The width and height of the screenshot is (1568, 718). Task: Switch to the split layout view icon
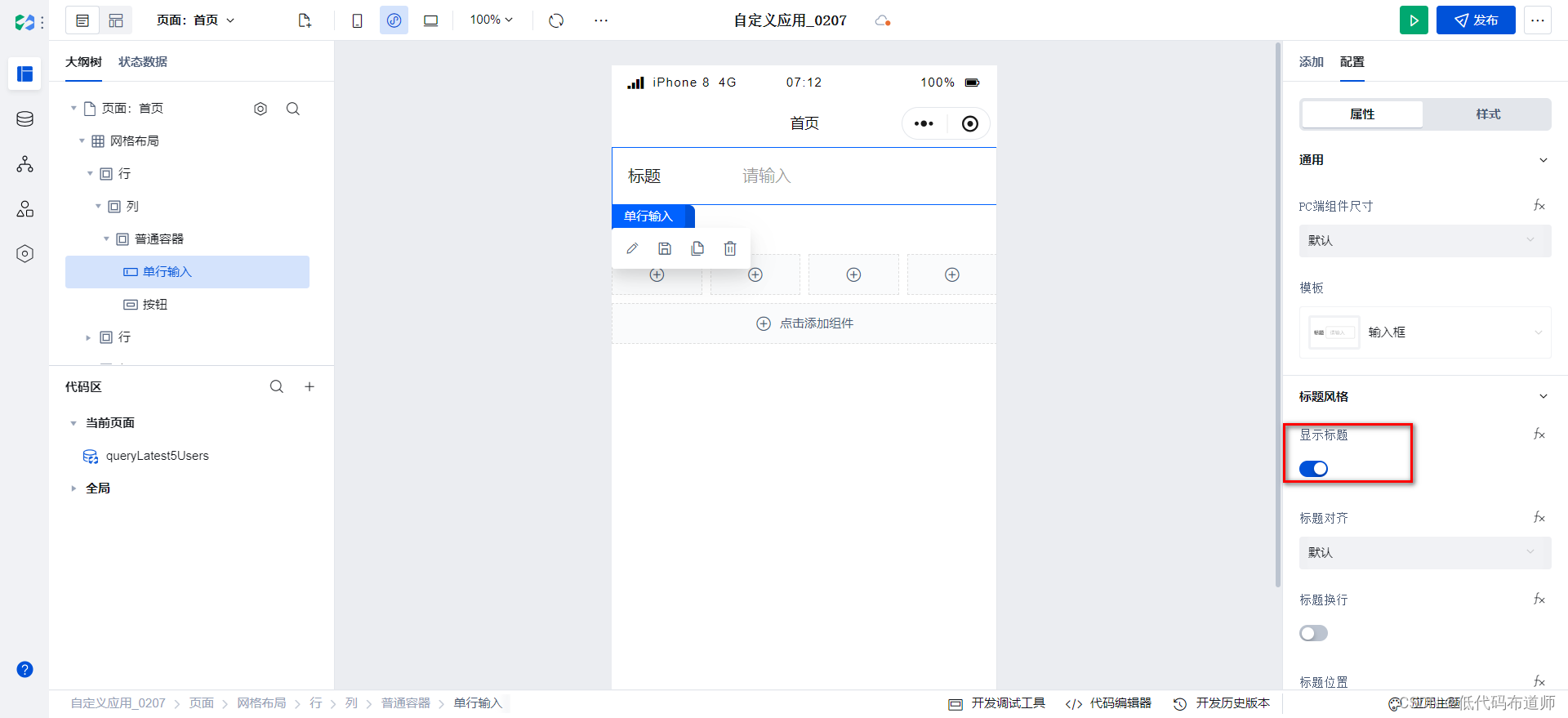tap(116, 20)
